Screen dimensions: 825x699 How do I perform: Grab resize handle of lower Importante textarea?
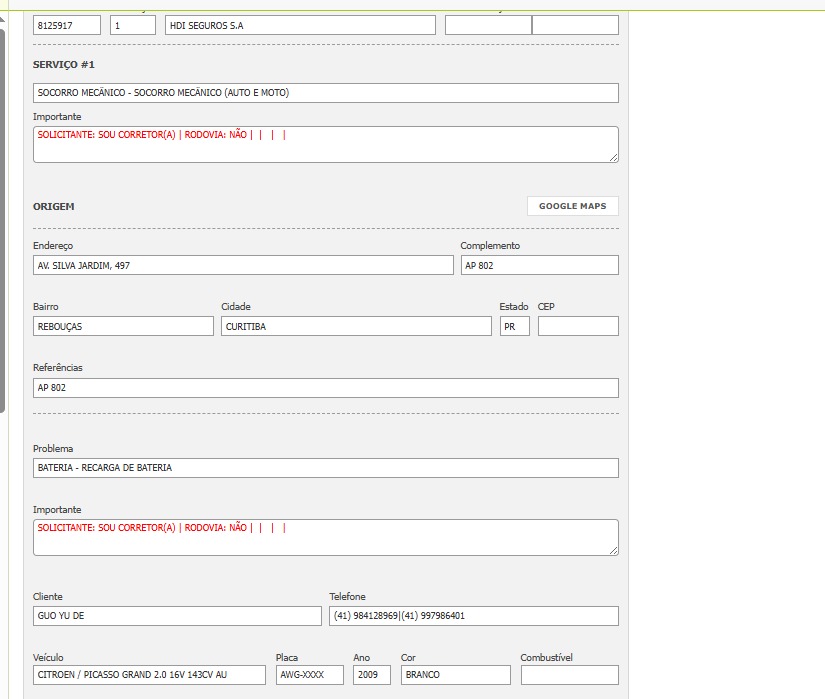coord(614,550)
